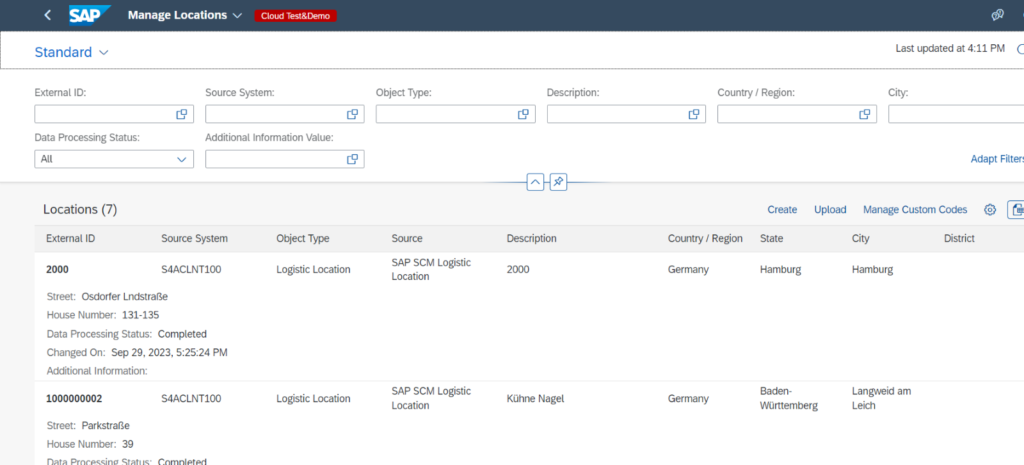Open value help for Description filter
Viewport: 1024px width, 465px height.
pos(694,114)
